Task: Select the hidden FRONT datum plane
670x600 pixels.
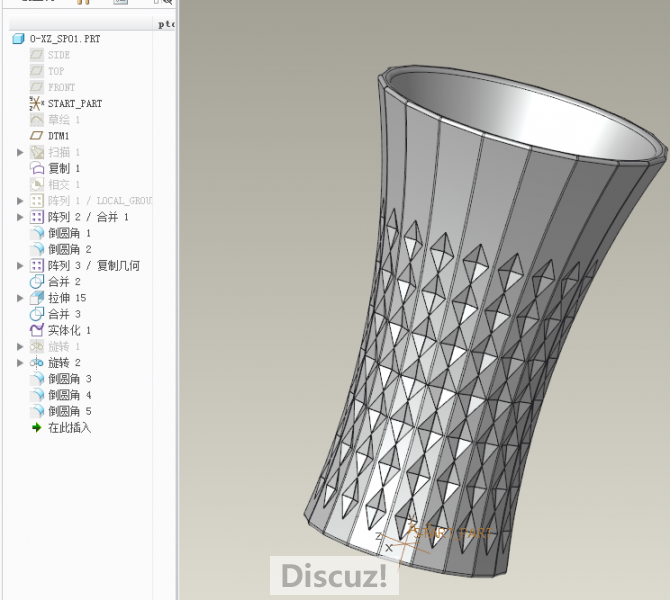Action: pyautogui.click(x=61, y=87)
